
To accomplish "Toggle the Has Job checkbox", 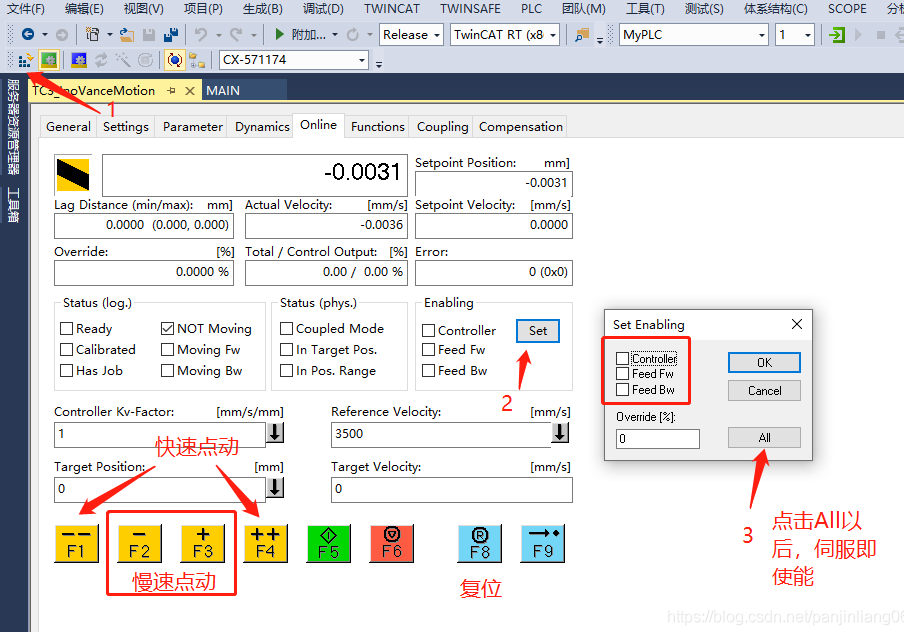I will 67,371.
